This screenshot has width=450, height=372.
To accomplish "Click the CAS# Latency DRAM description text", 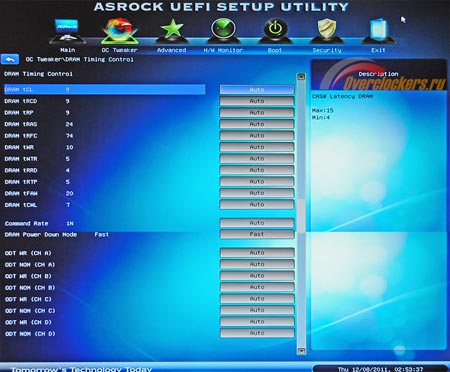I will [342, 96].
